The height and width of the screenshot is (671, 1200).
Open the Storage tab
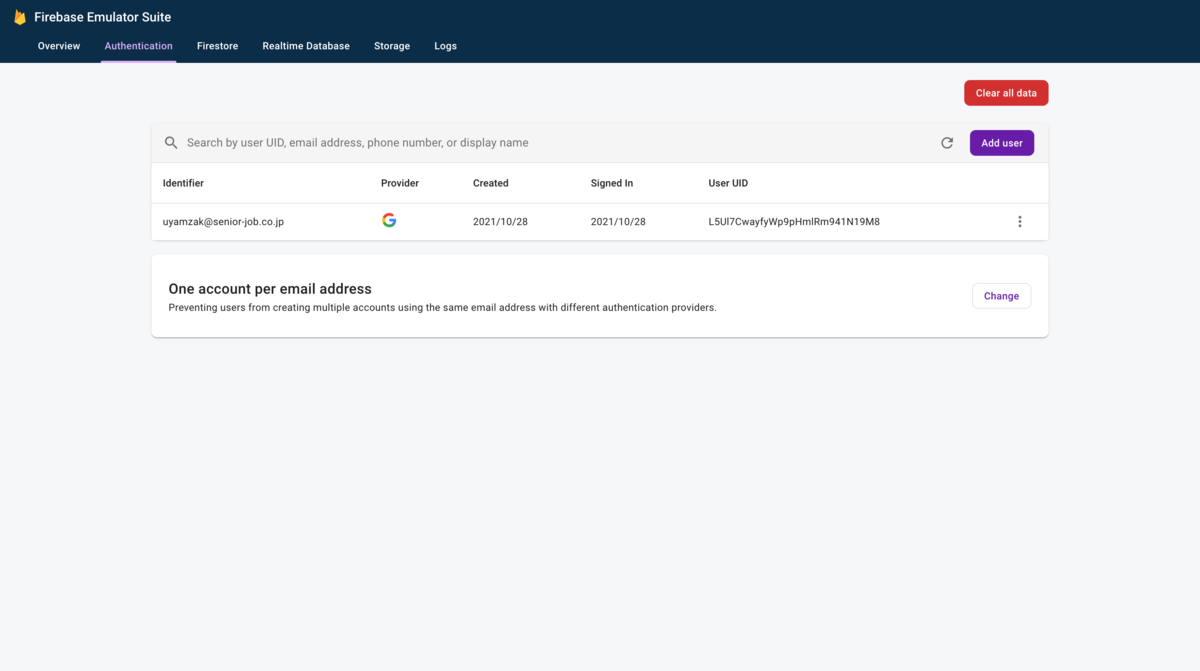pyautogui.click(x=392, y=46)
